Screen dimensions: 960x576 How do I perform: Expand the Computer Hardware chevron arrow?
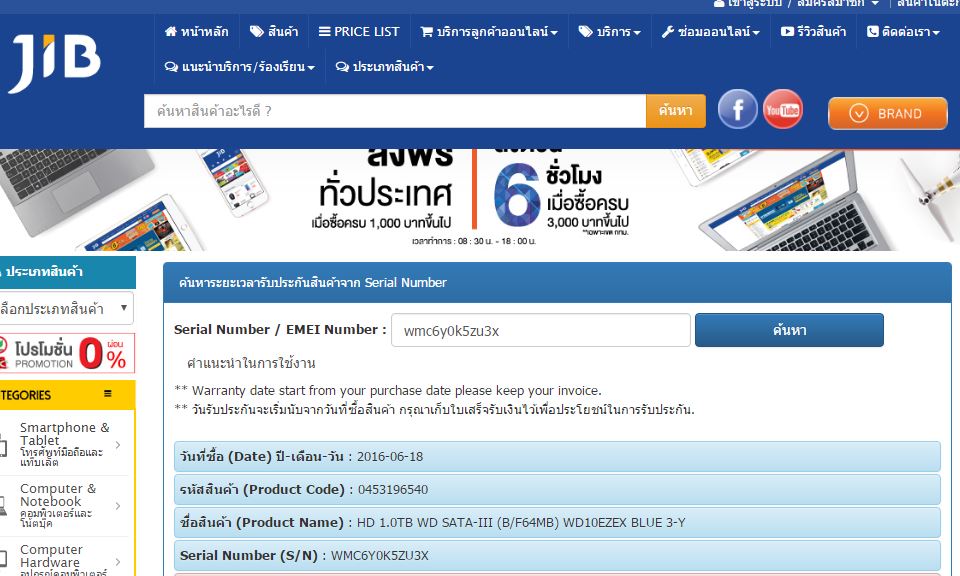pos(118,562)
